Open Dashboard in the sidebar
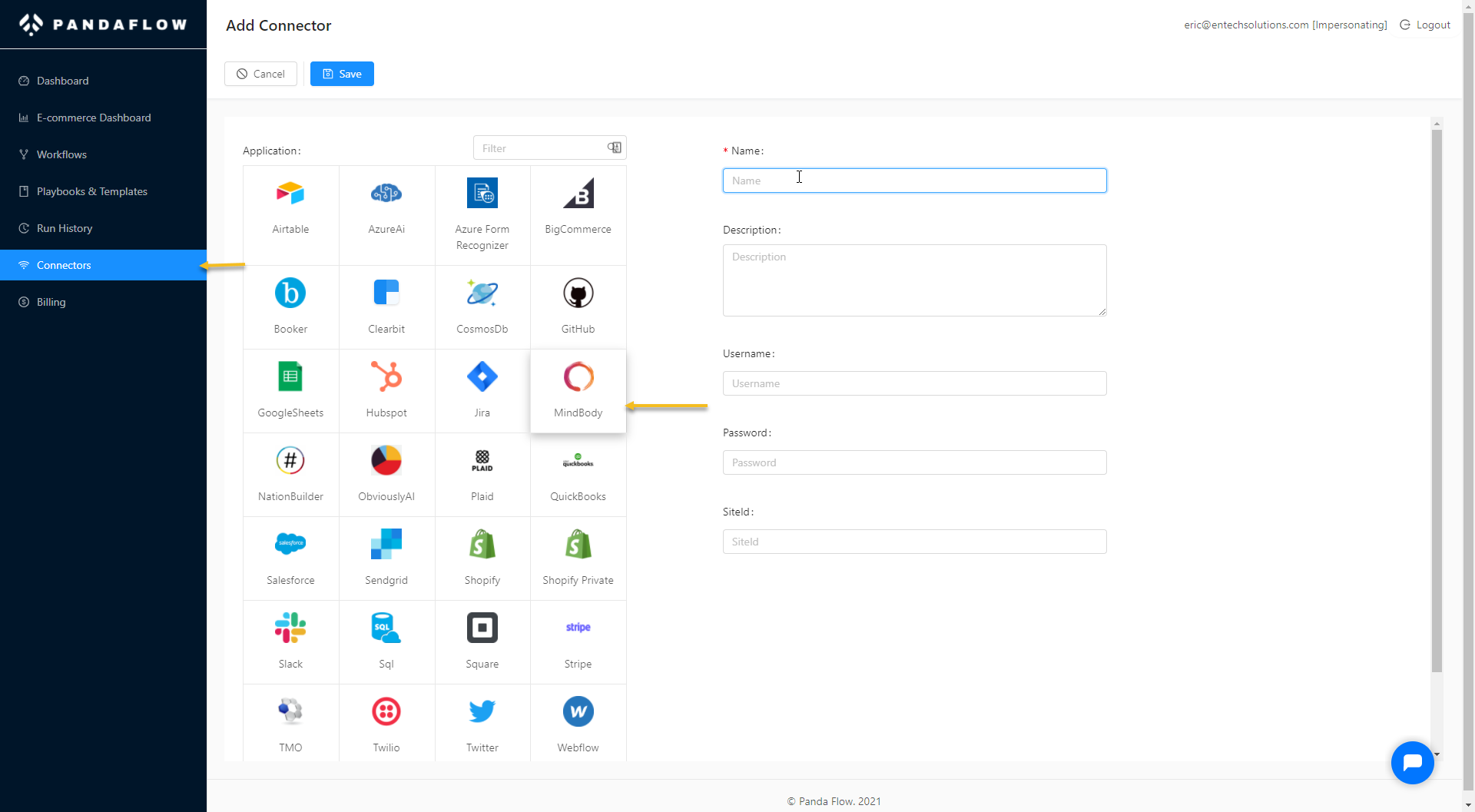The width and height of the screenshot is (1475, 812). (x=103, y=81)
